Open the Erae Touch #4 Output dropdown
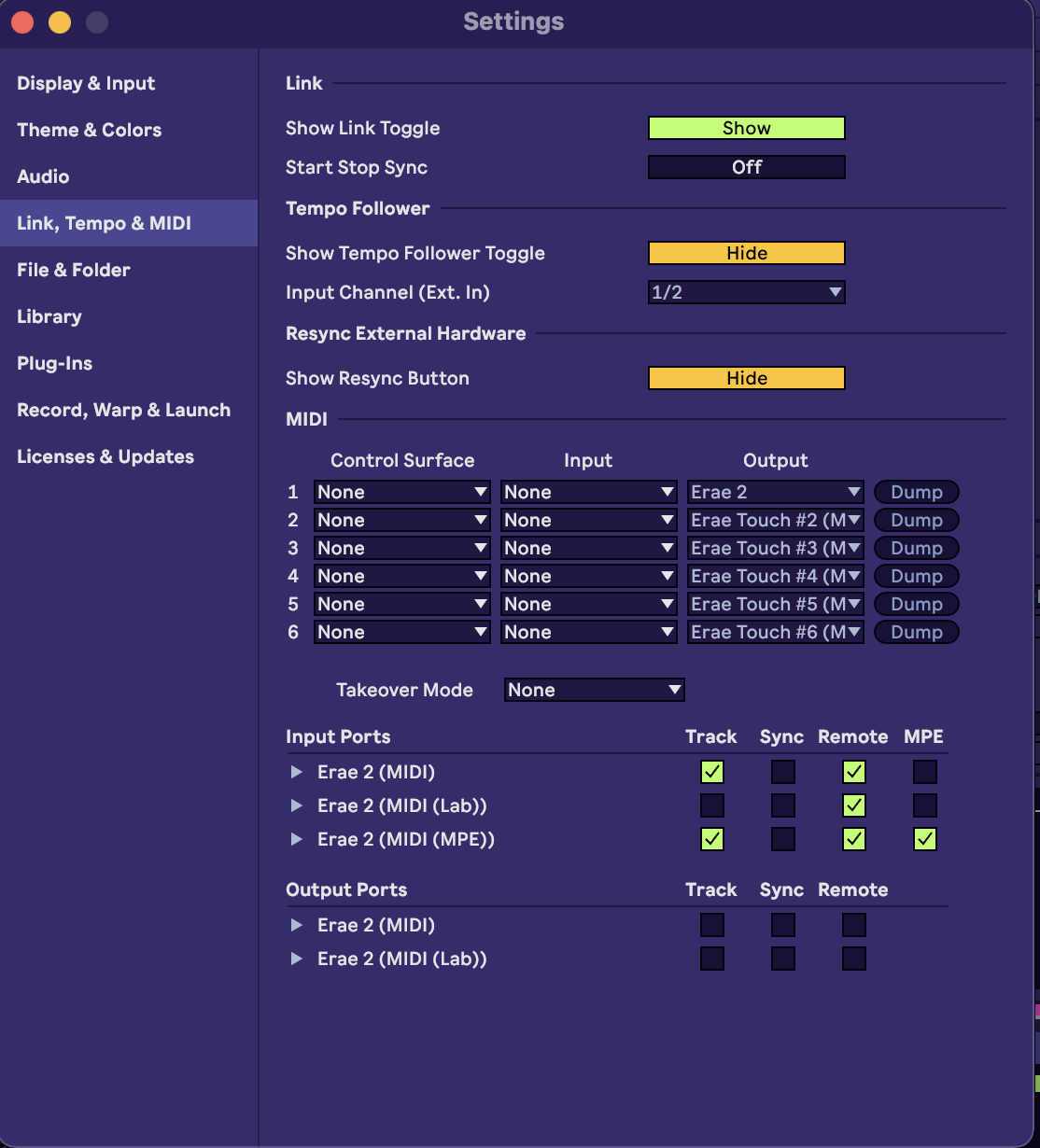The image size is (1040, 1148). point(776,576)
